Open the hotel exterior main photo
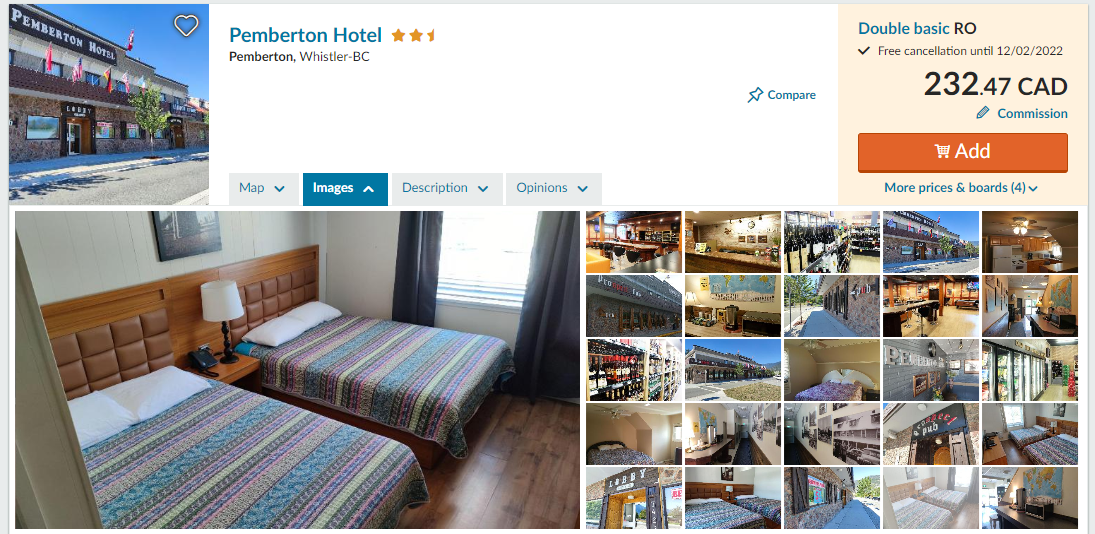The image size is (1095, 534). pyautogui.click(x=109, y=104)
